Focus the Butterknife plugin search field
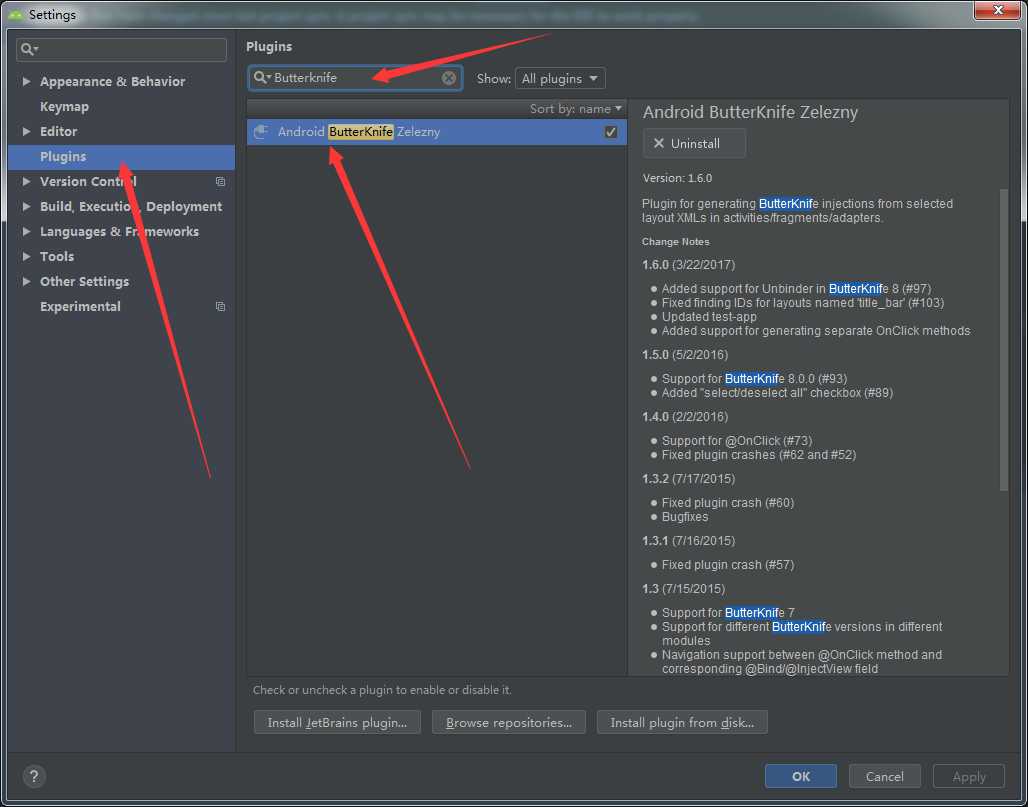Screen dimensions: 1028x807 point(355,78)
